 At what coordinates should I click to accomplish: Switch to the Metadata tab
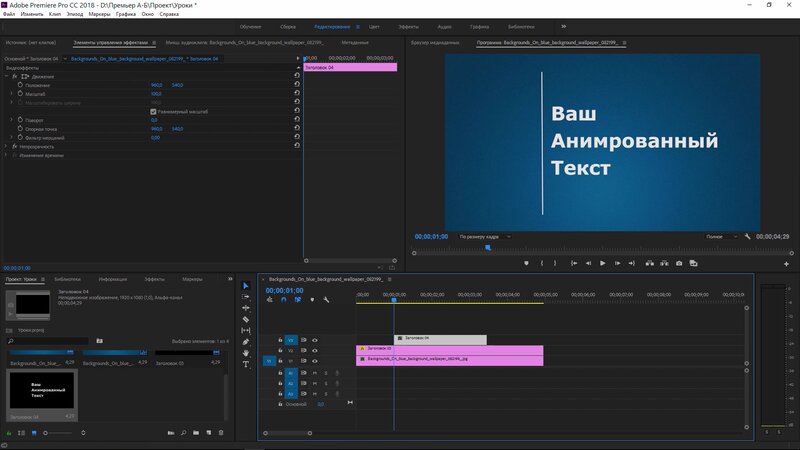click(355, 43)
